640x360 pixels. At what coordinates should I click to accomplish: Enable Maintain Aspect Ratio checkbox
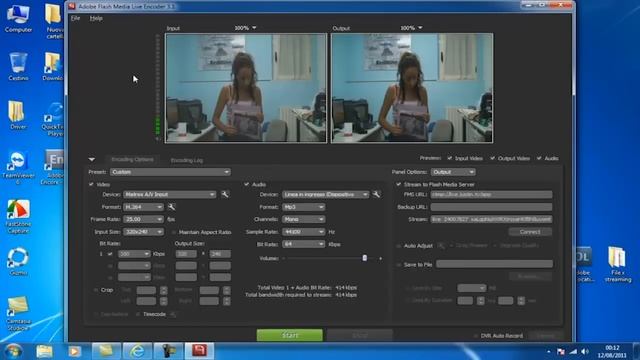tap(174, 232)
